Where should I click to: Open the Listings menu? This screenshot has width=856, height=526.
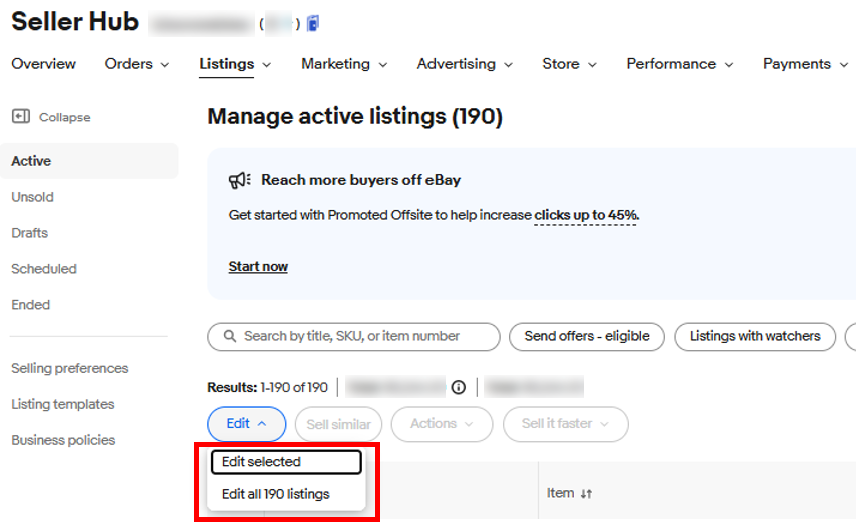235,64
